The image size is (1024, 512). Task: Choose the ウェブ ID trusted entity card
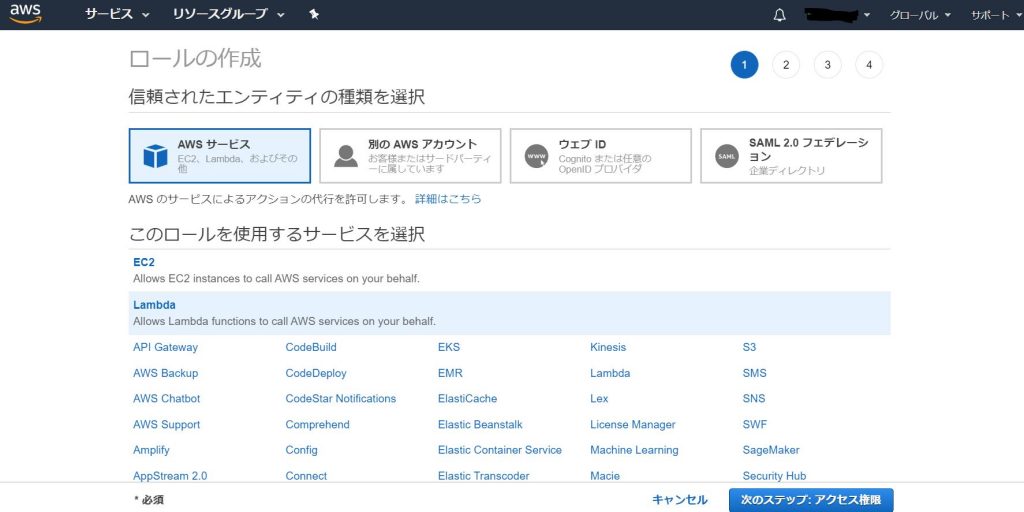coord(600,156)
